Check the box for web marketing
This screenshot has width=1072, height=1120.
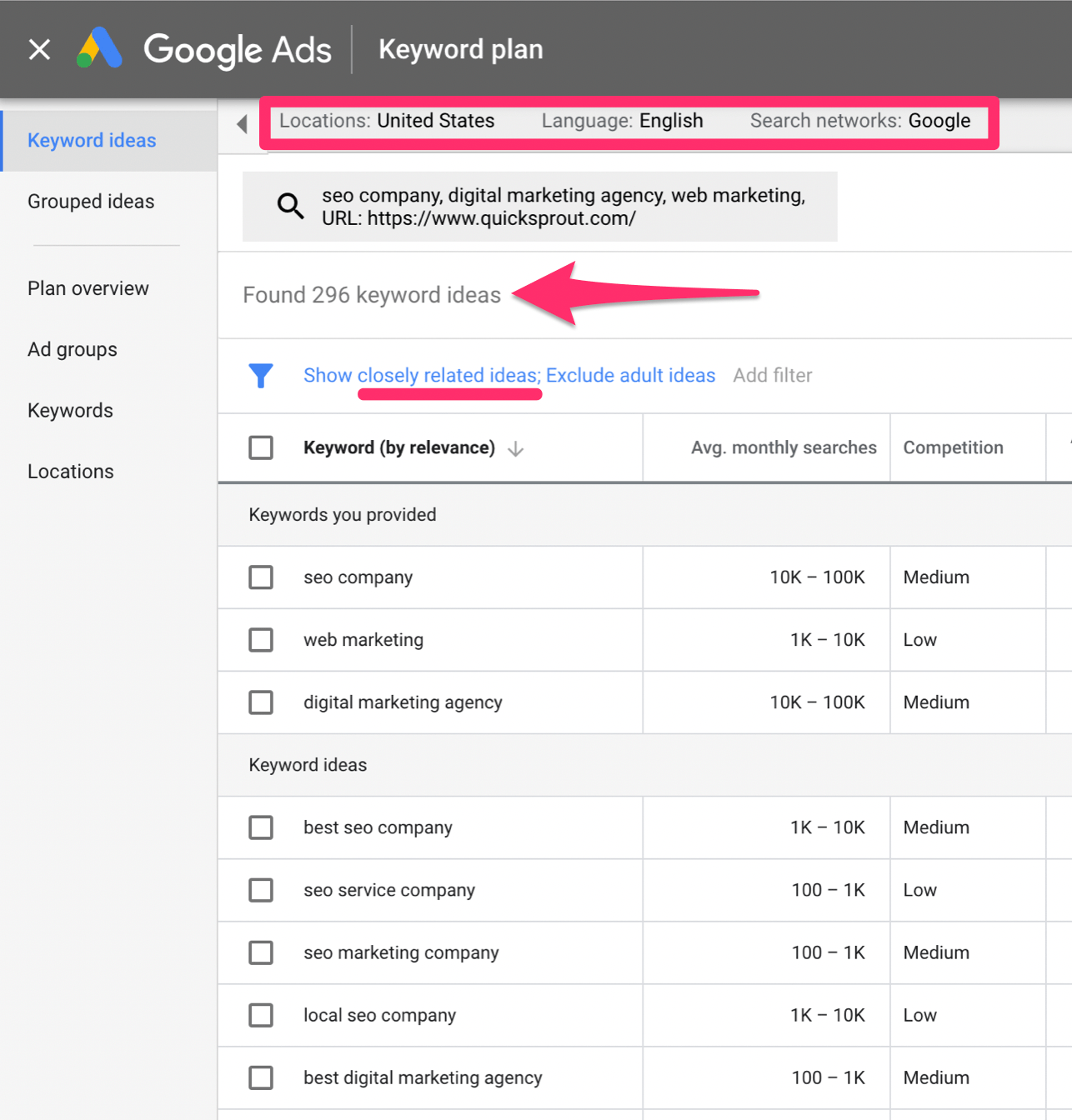click(261, 639)
